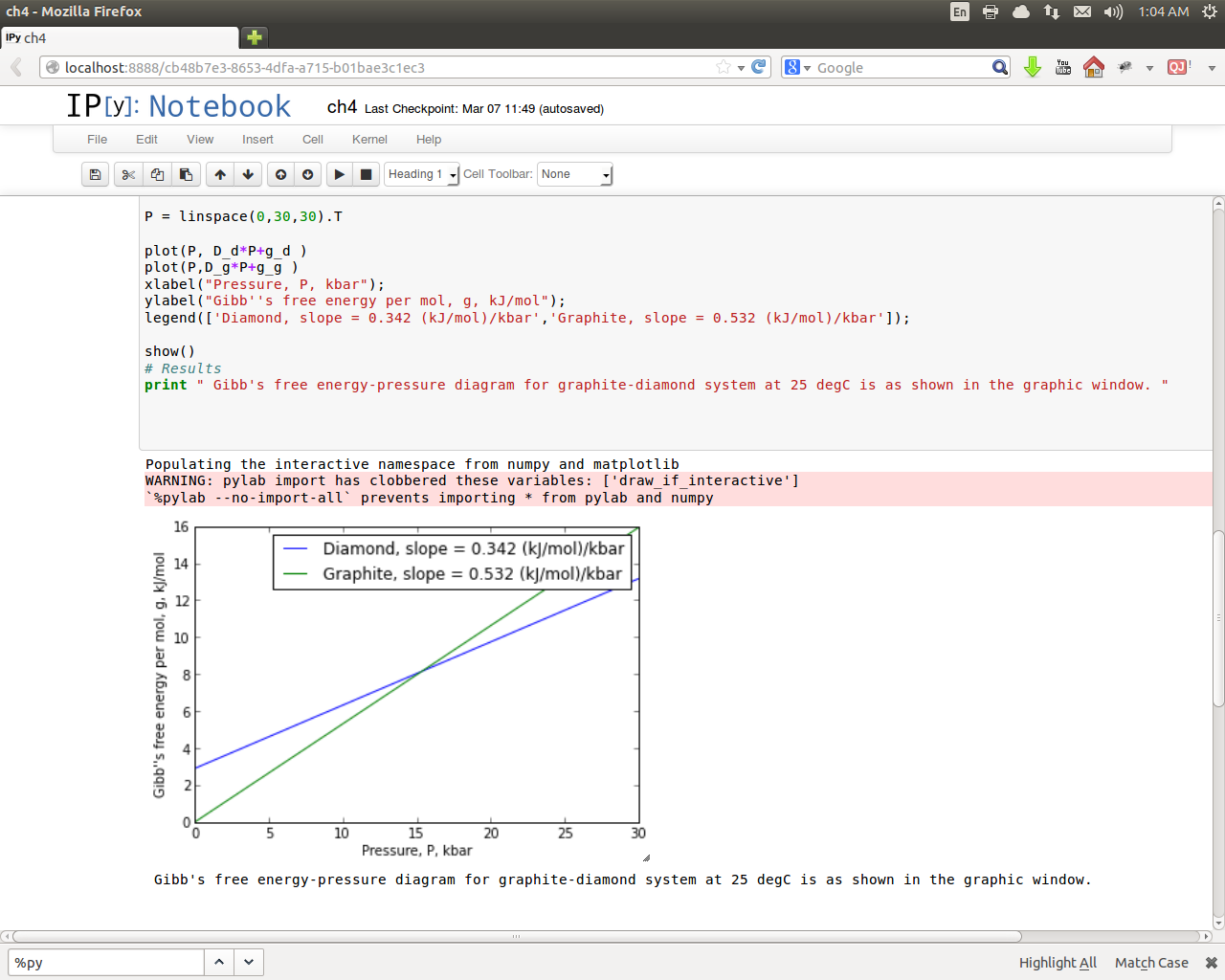Open the Google search engine selector dropdown

[797, 67]
